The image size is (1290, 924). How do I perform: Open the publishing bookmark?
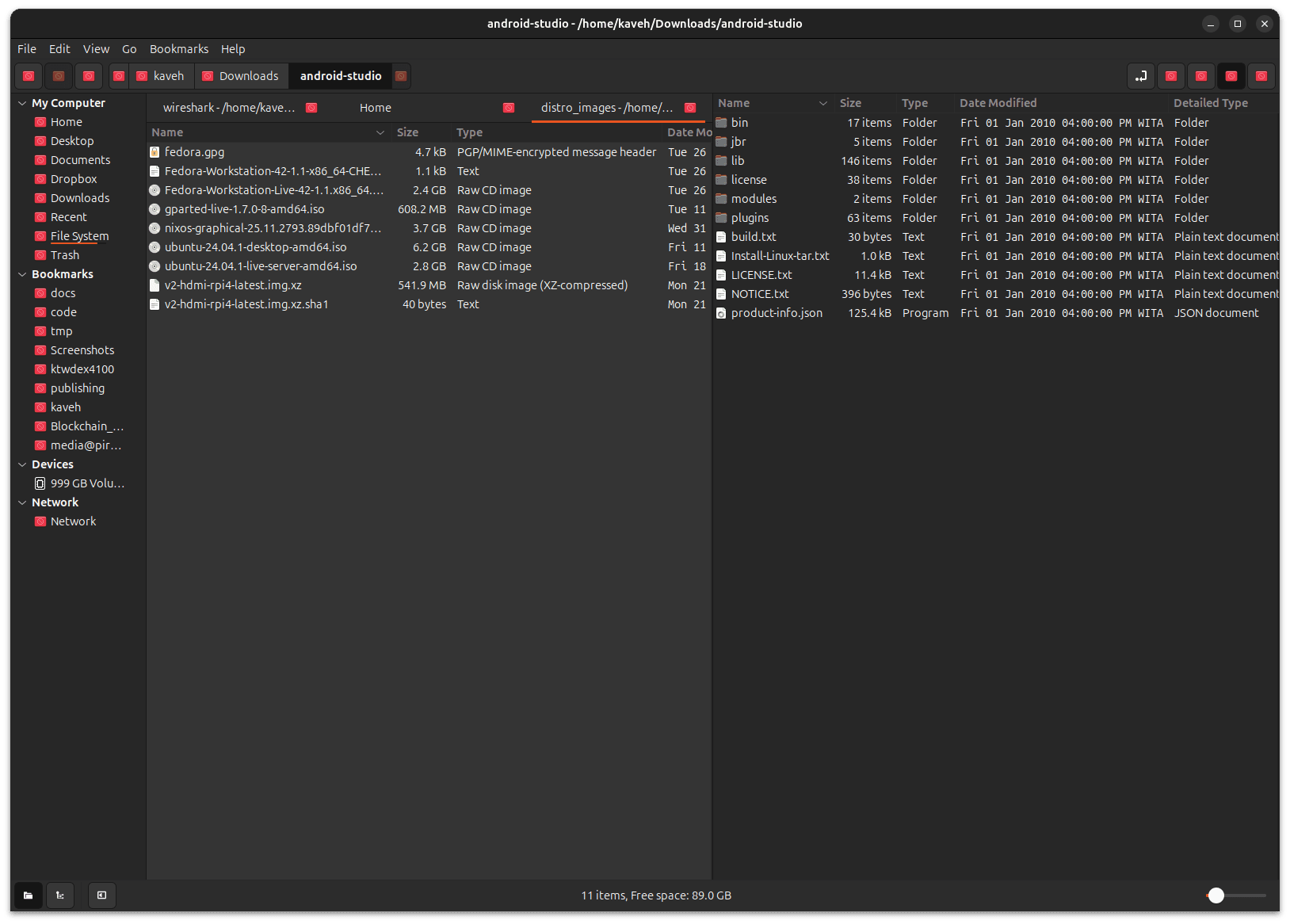(x=77, y=388)
